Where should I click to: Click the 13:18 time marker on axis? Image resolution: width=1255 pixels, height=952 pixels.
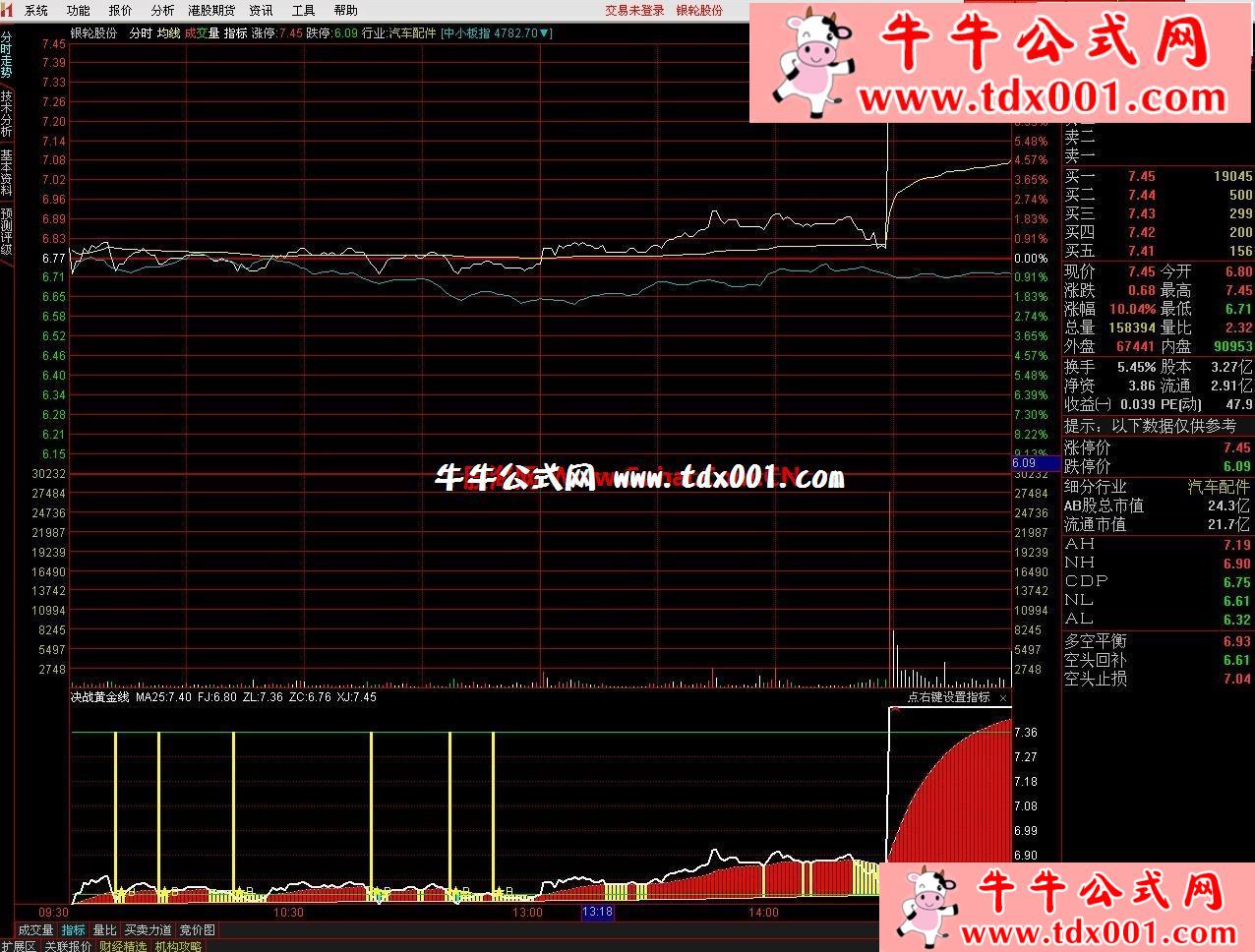point(597,913)
